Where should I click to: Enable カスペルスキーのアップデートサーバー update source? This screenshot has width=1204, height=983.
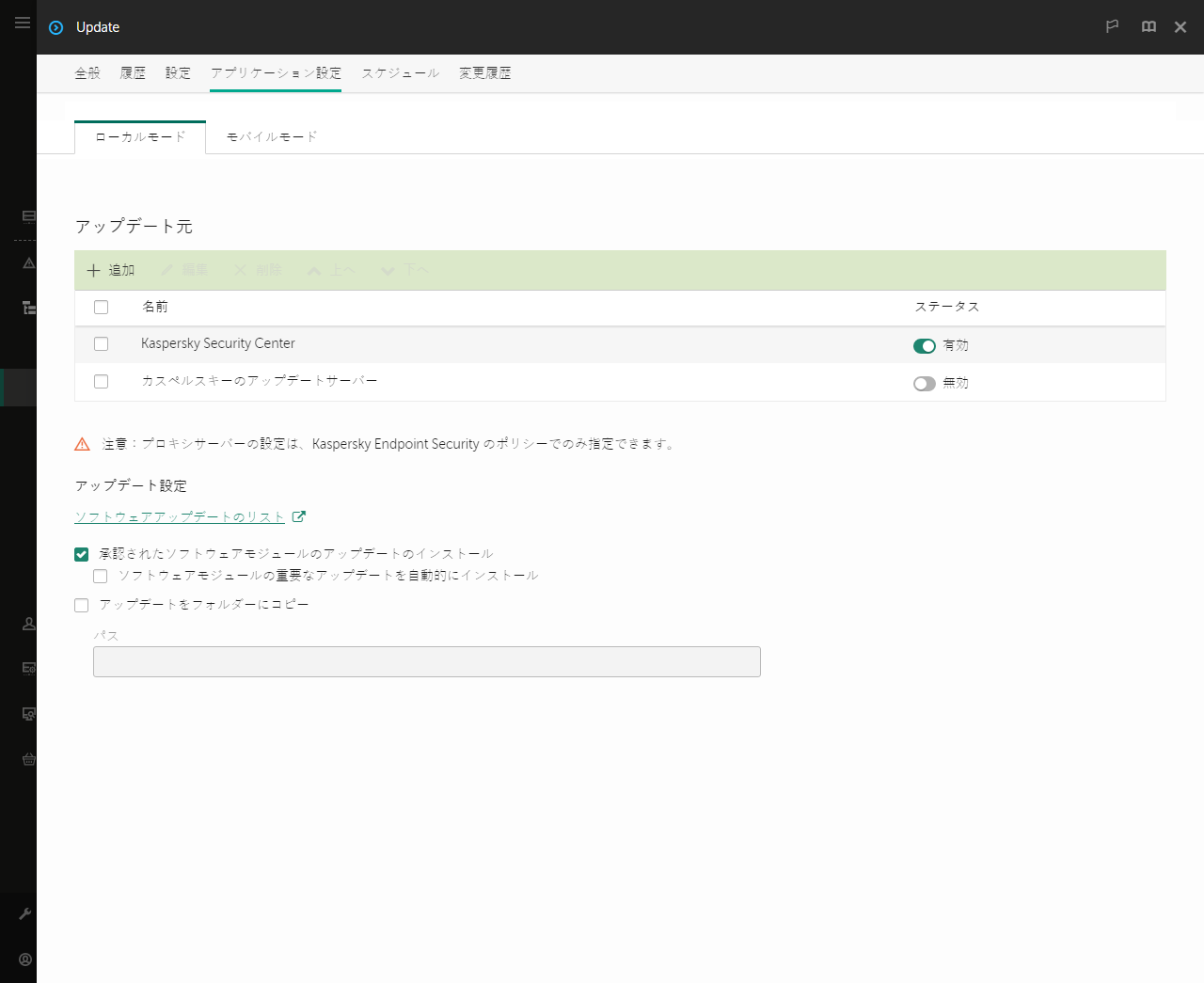924,383
